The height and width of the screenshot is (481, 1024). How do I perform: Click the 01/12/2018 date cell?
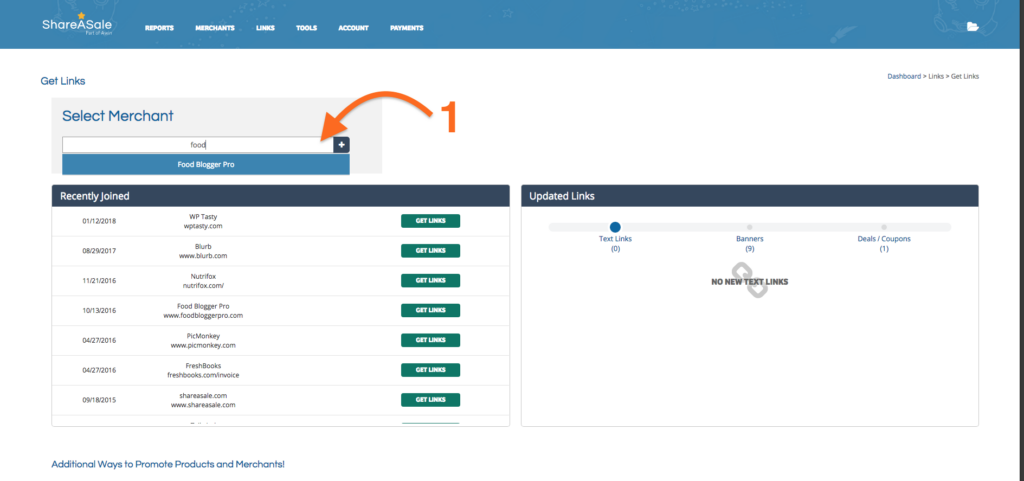pyautogui.click(x=99, y=221)
